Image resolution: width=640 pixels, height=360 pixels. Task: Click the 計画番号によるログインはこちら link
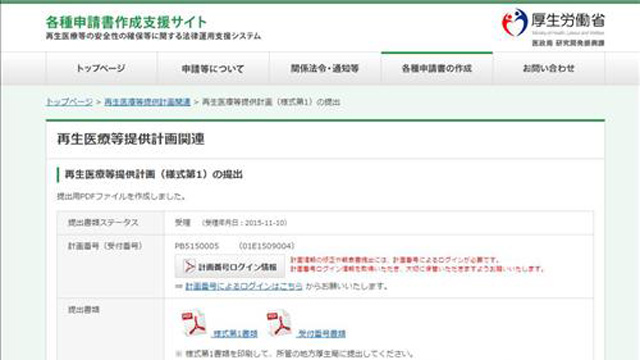tap(244, 286)
